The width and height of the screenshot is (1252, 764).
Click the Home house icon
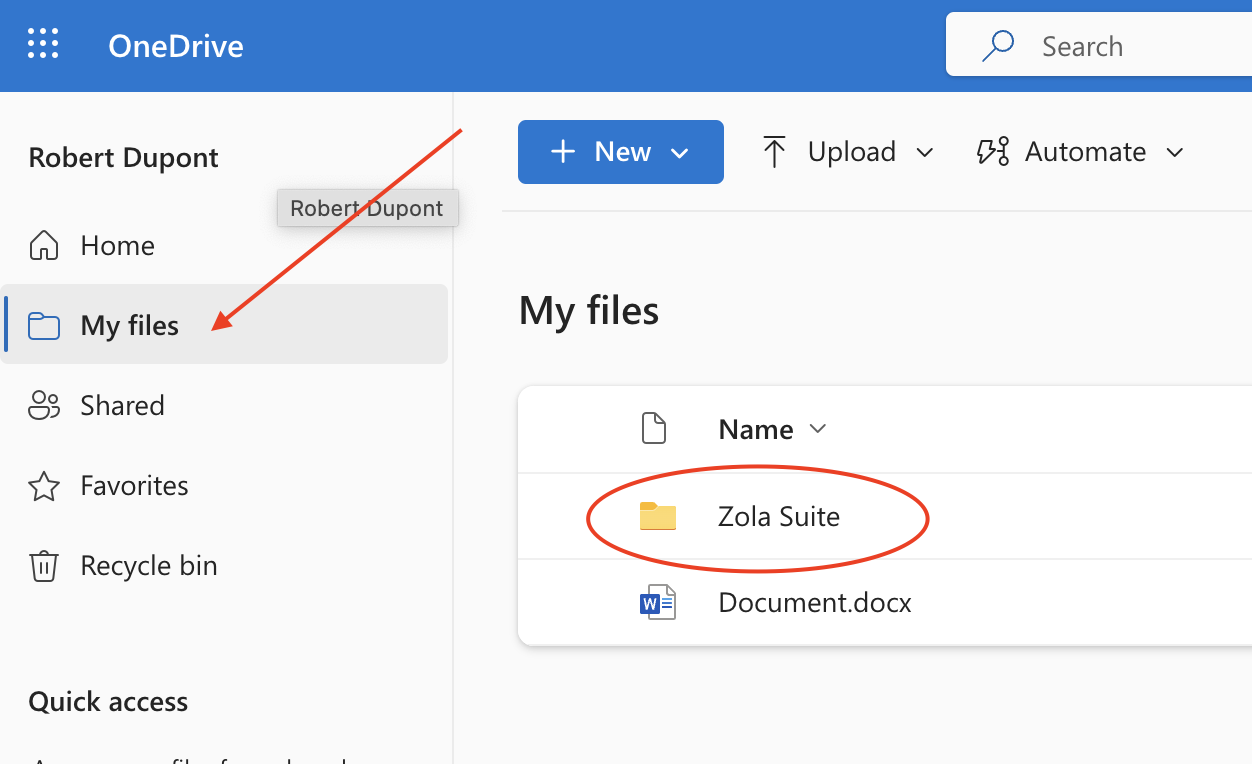coord(44,245)
